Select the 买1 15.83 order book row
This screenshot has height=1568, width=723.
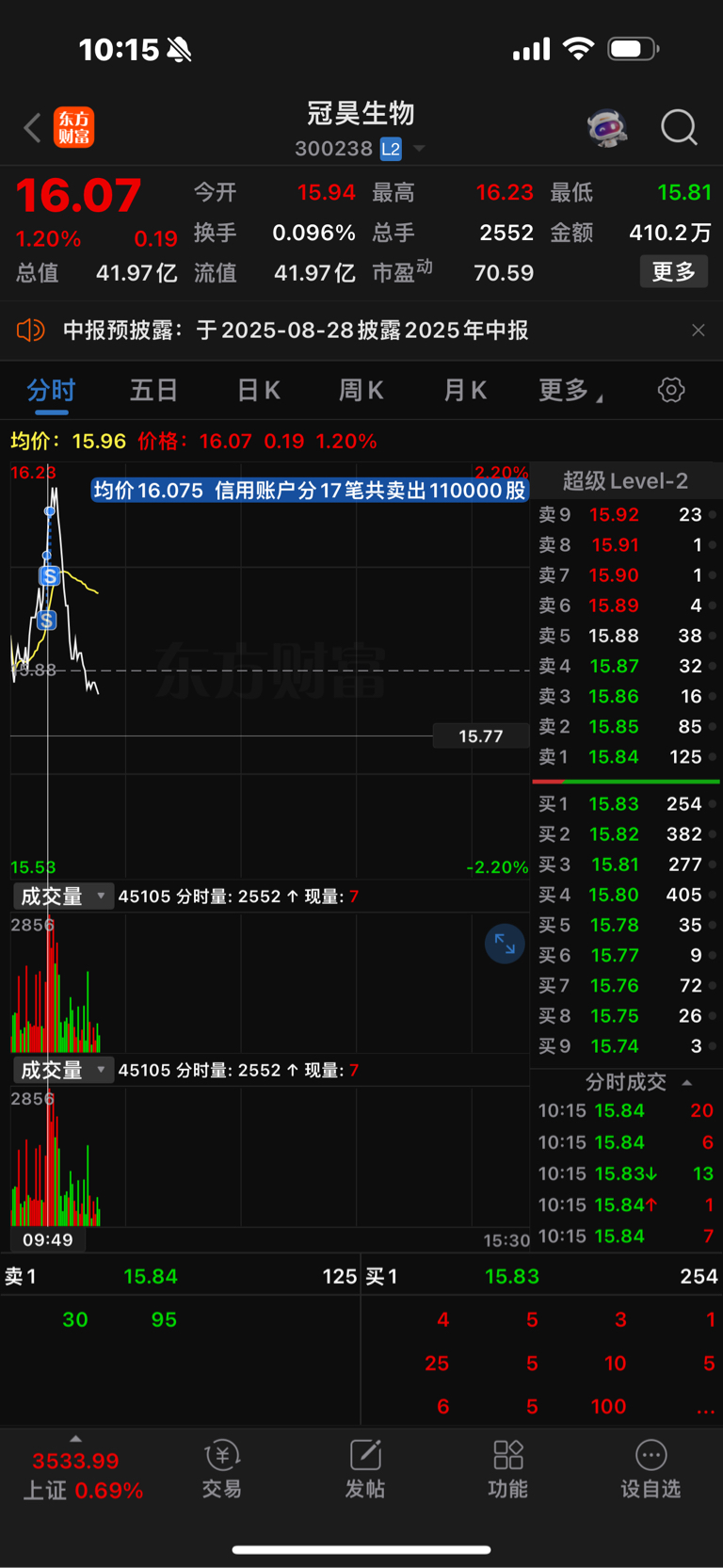(x=626, y=804)
